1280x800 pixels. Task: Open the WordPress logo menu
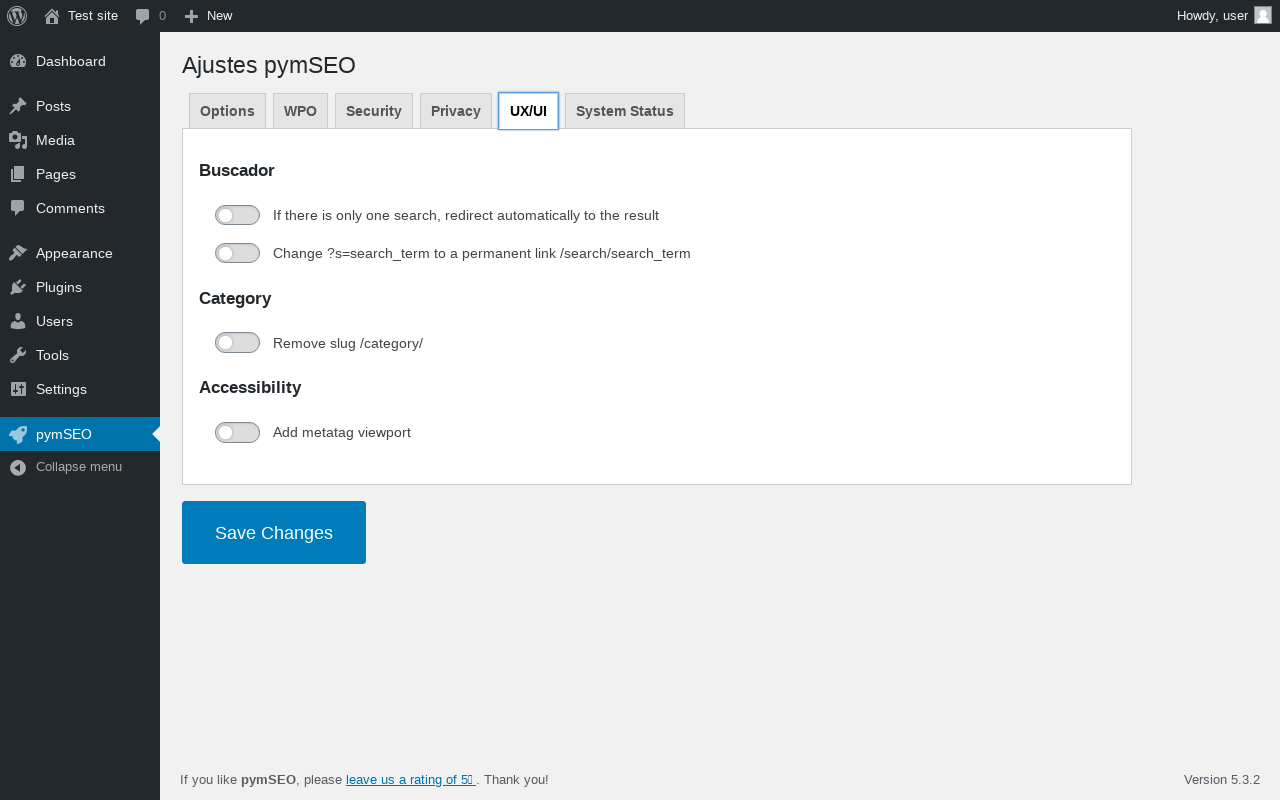tap(17, 16)
